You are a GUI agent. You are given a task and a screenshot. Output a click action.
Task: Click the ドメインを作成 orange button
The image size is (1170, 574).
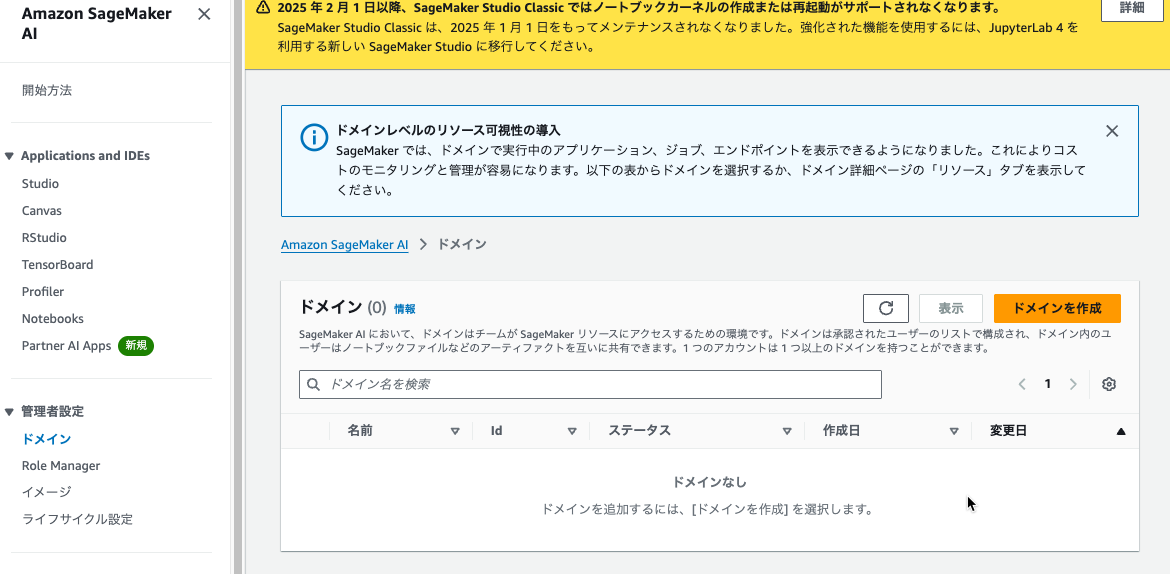click(x=1057, y=308)
